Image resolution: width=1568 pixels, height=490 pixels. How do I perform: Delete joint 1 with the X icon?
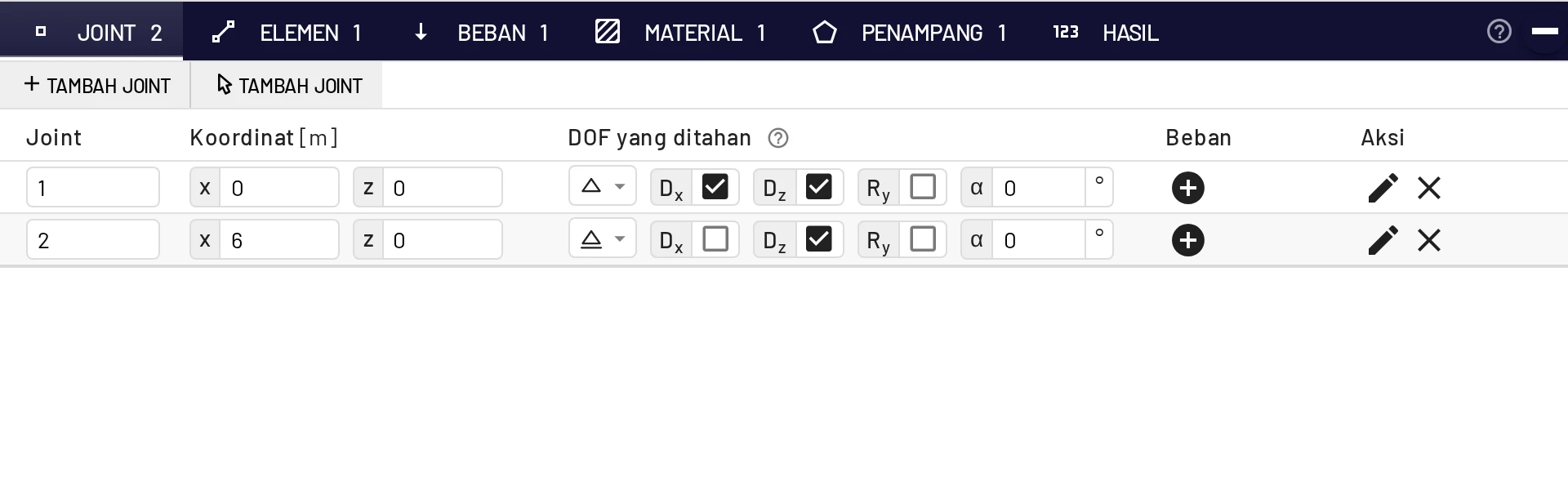[x=1429, y=188]
